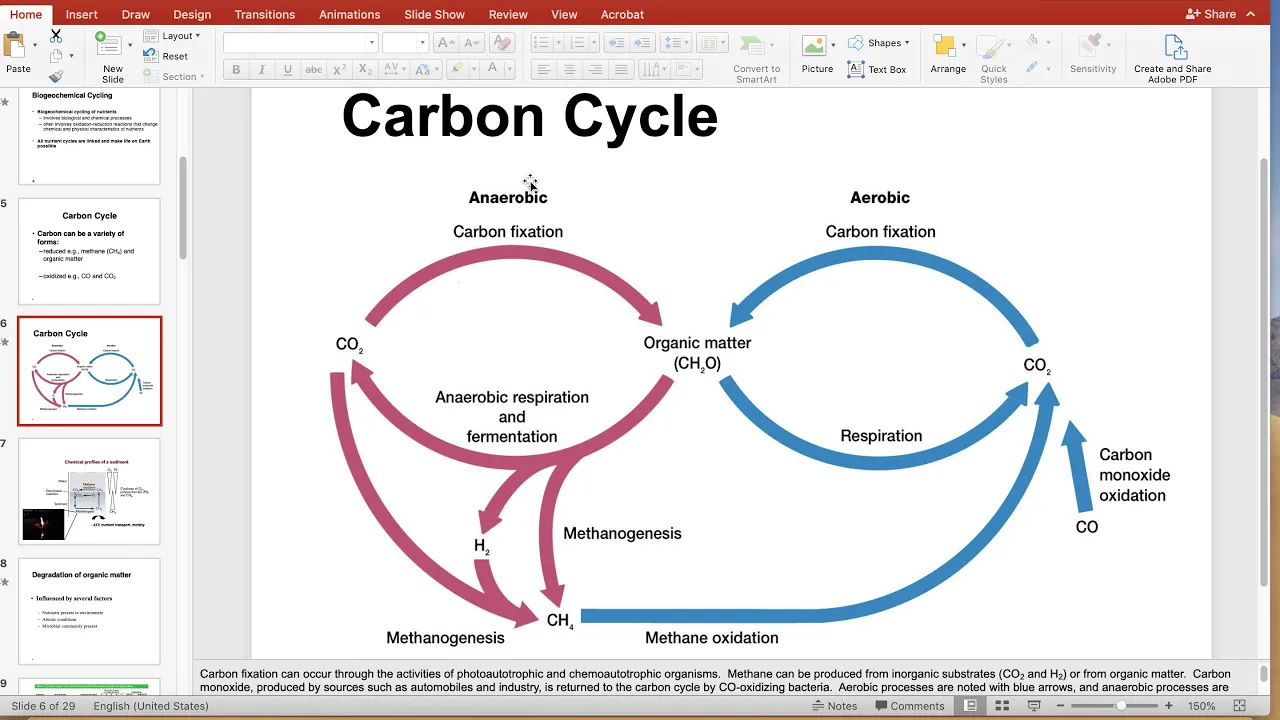1280x720 pixels.
Task: Click the Share button
Action: (x=1211, y=14)
